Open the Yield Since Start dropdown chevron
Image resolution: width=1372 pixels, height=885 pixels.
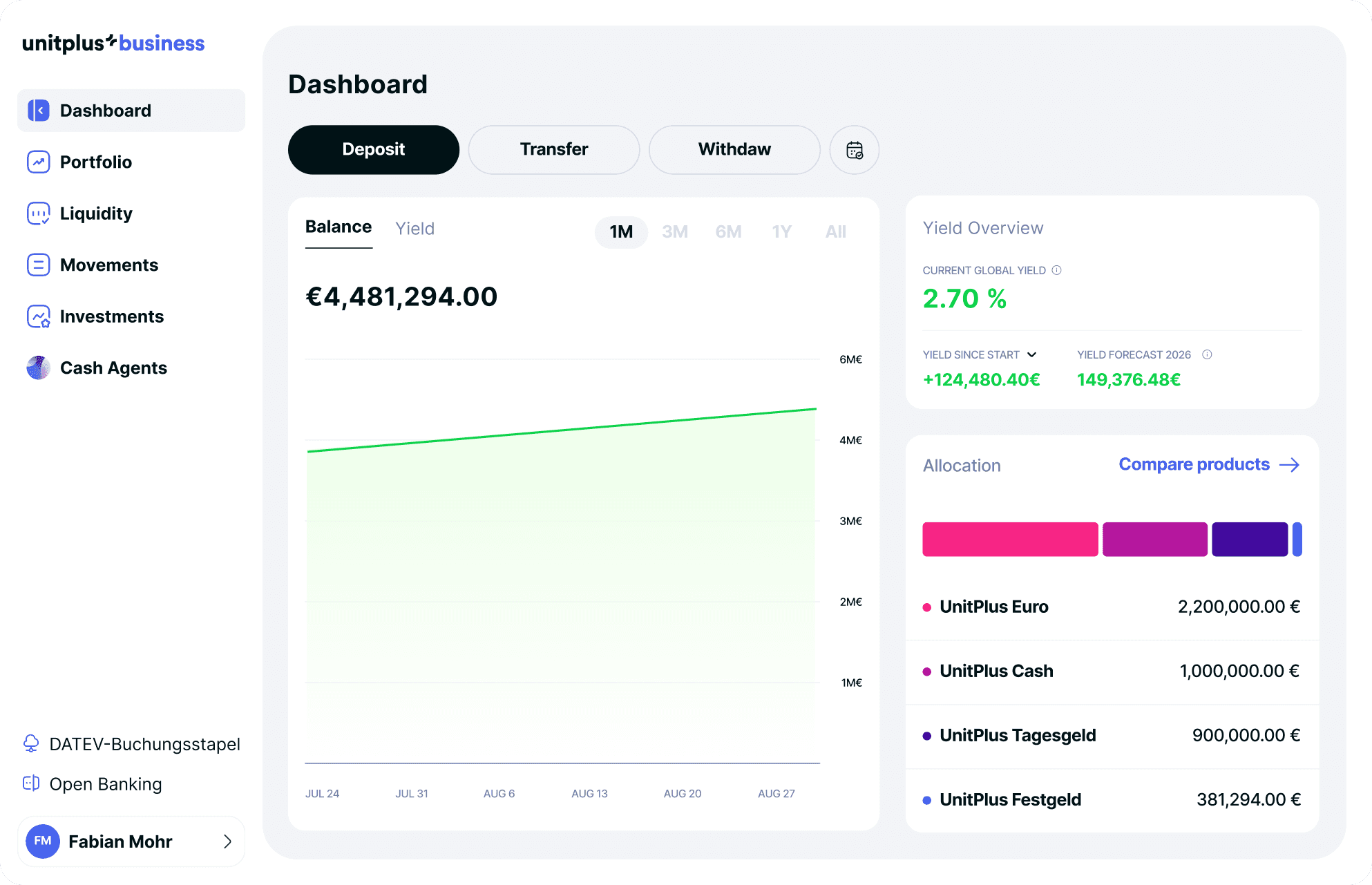(1031, 354)
